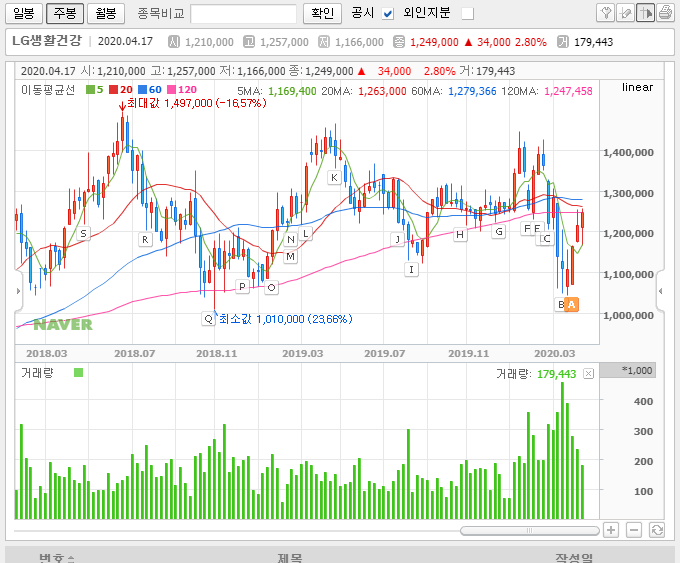Screen dimensions: 692x563
Task: Open disclosure marker P
Action: [242, 286]
